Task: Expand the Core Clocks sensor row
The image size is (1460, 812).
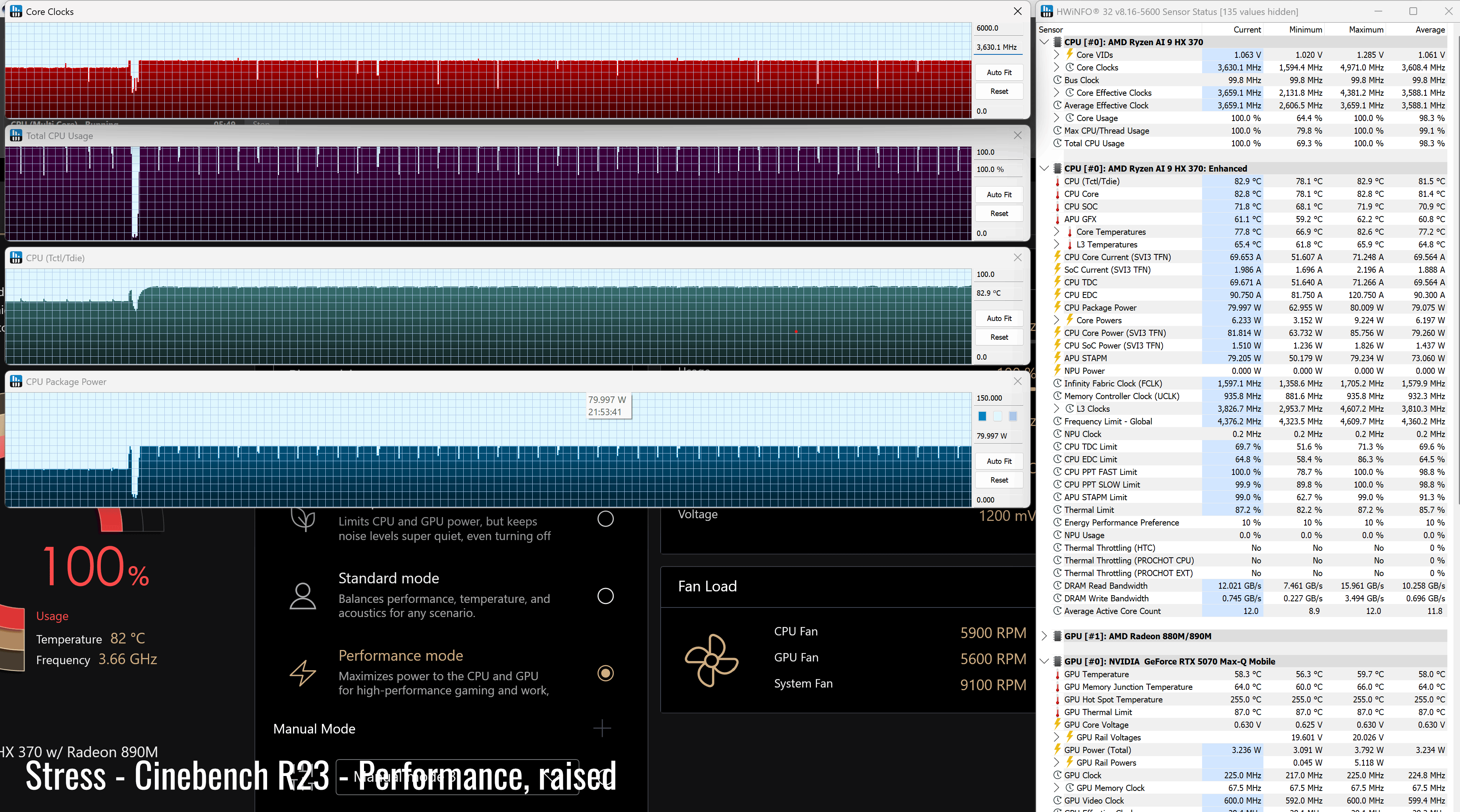Action: coord(1056,67)
